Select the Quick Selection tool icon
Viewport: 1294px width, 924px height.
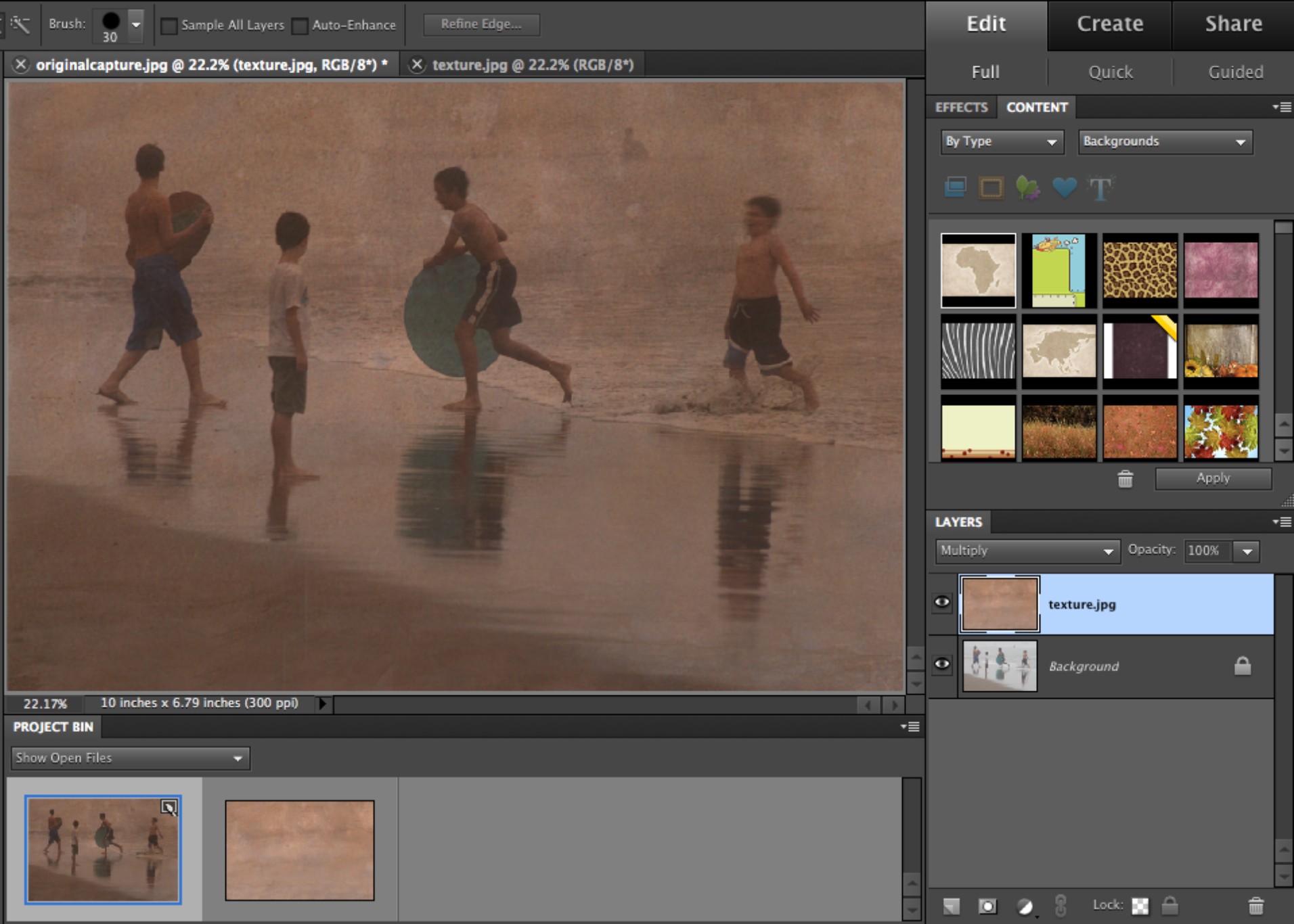(x=20, y=25)
